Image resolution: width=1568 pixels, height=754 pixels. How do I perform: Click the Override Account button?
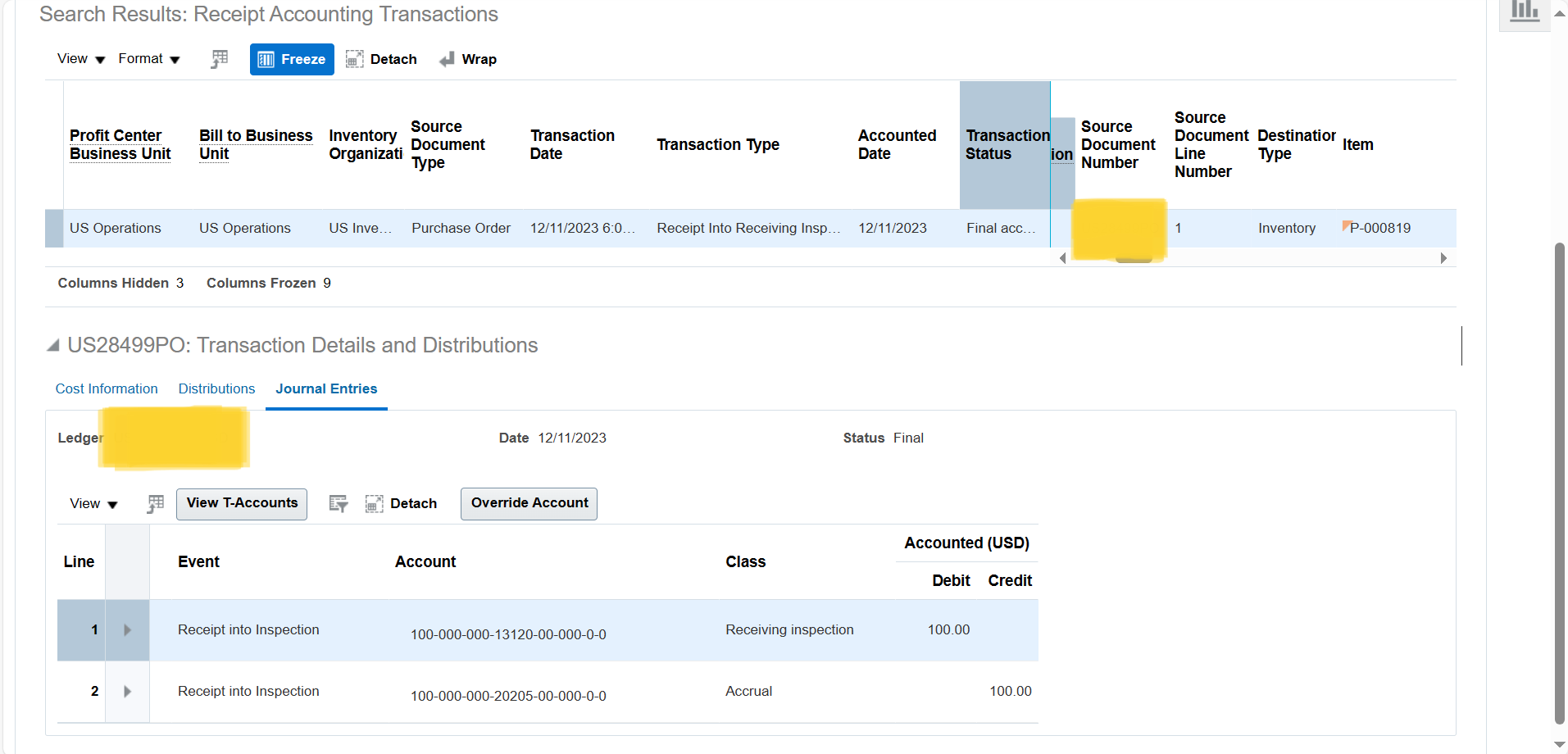528,502
